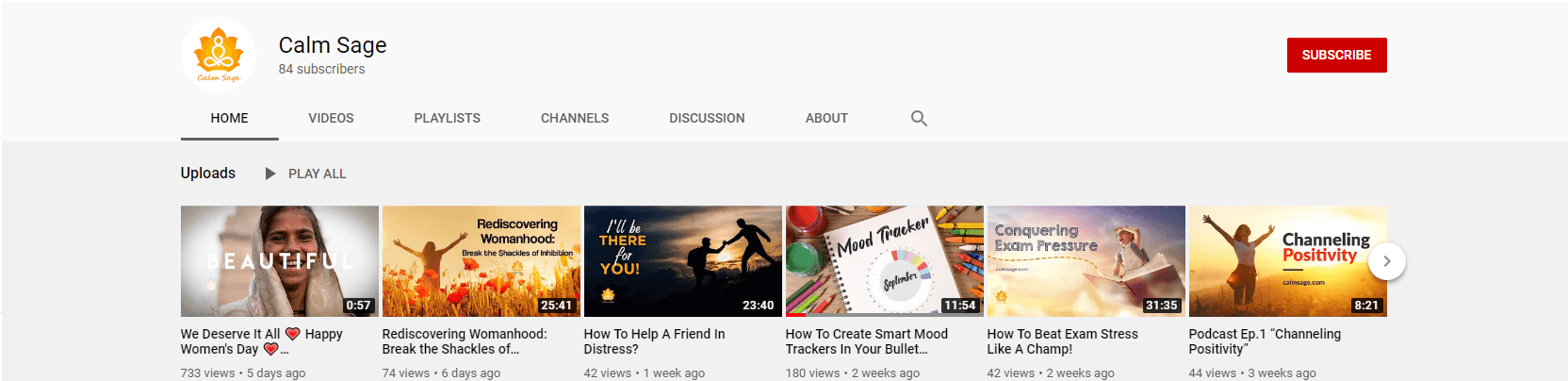Image resolution: width=1568 pixels, height=381 pixels.
Task: Click the 84 subscribers count text
Action: tap(321, 69)
